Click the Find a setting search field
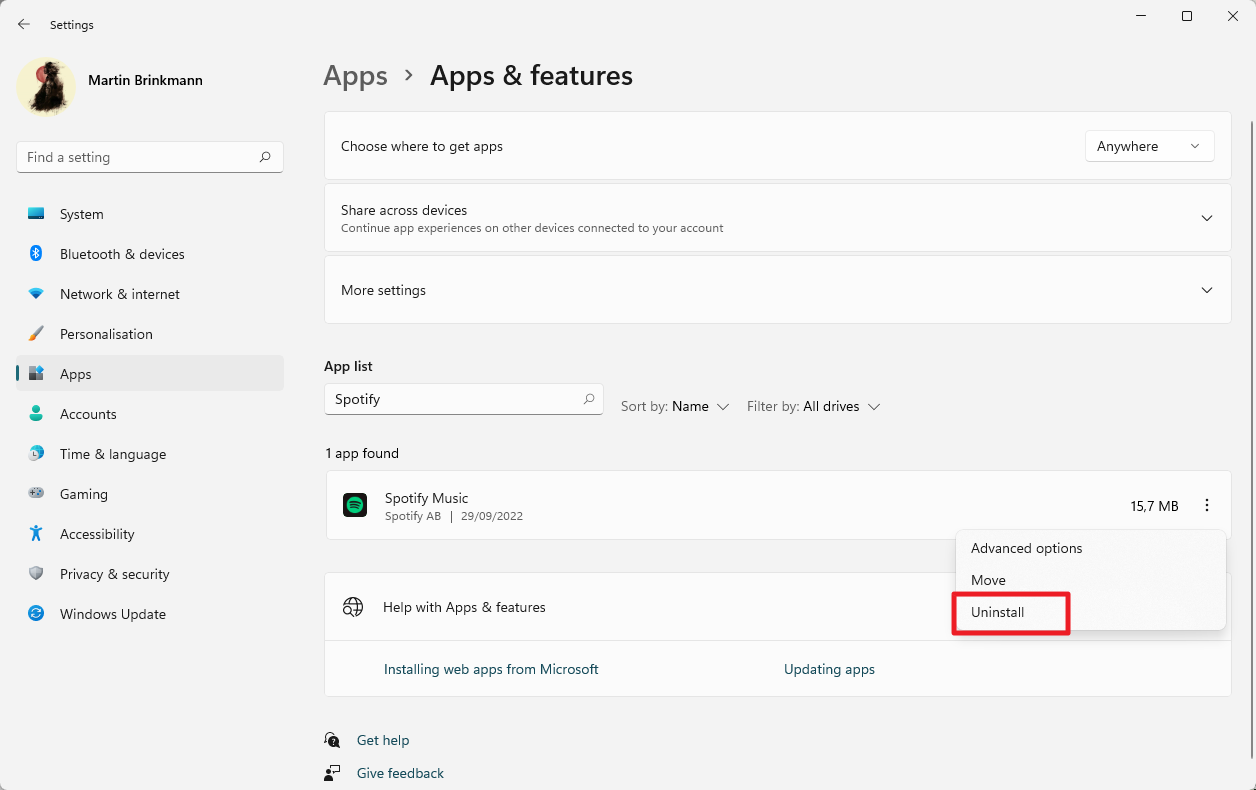1256x790 pixels. [x=150, y=157]
